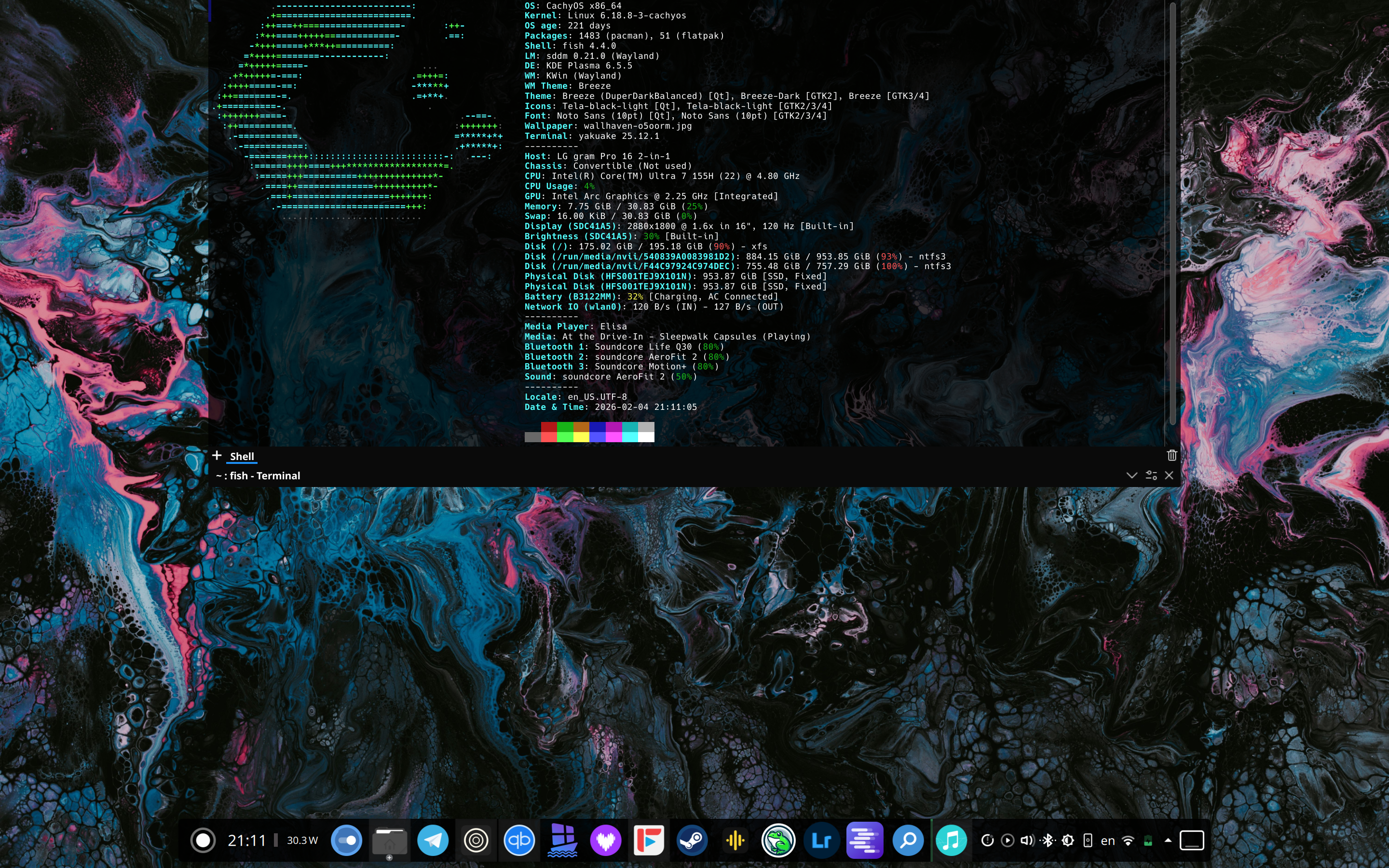Switch the keyboard layout indicator 'en'
The height and width of the screenshot is (868, 1389).
click(1107, 841)
